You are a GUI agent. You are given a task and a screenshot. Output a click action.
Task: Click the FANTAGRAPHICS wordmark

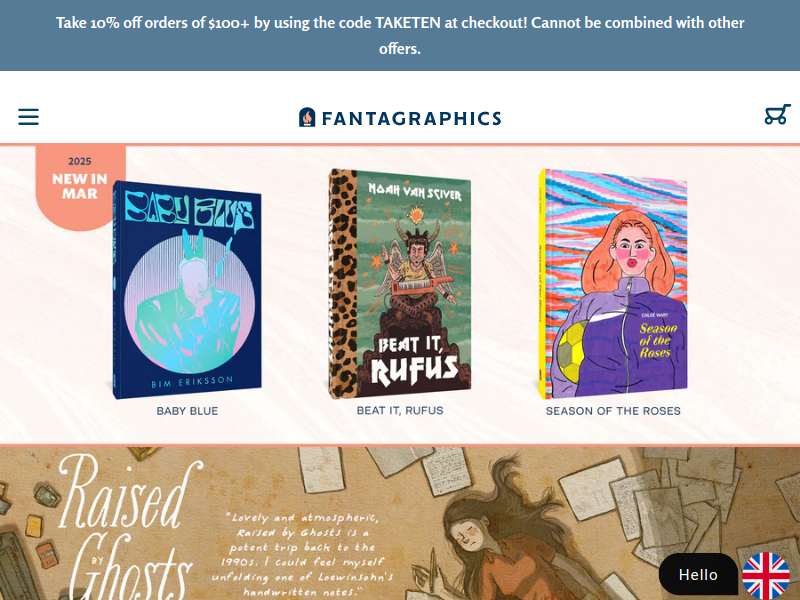(x=411, y=118)
